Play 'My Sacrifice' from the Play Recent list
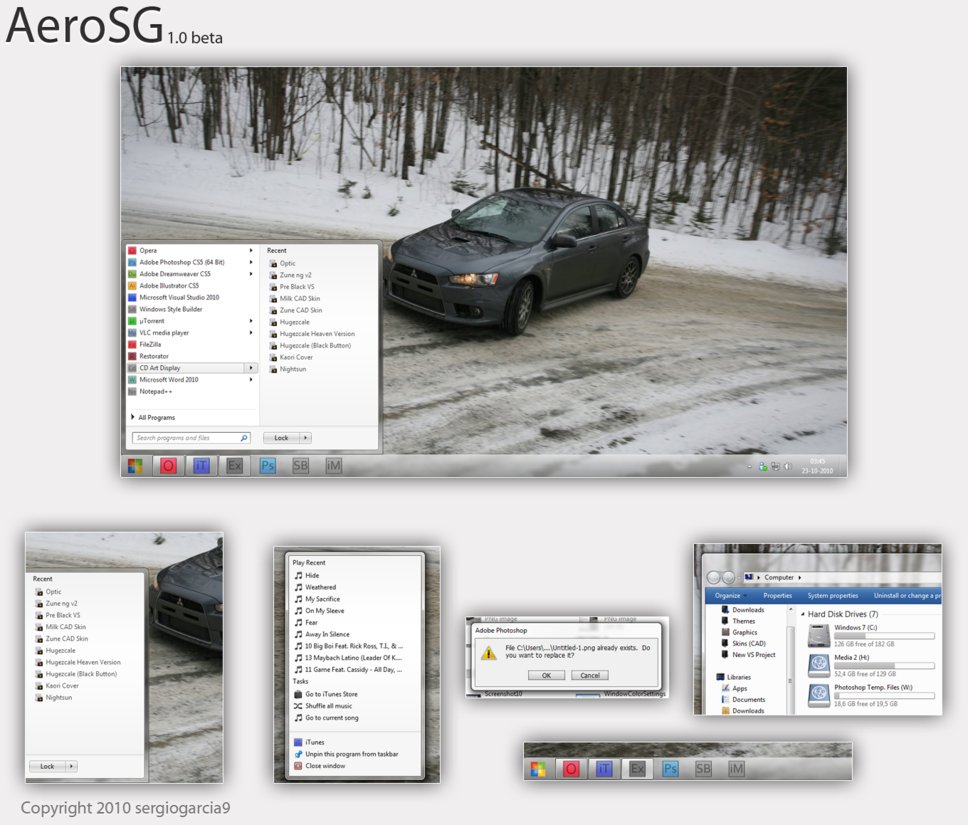This screenshot has width=968, height=825. pyautogui.click(x=322, y=599)
